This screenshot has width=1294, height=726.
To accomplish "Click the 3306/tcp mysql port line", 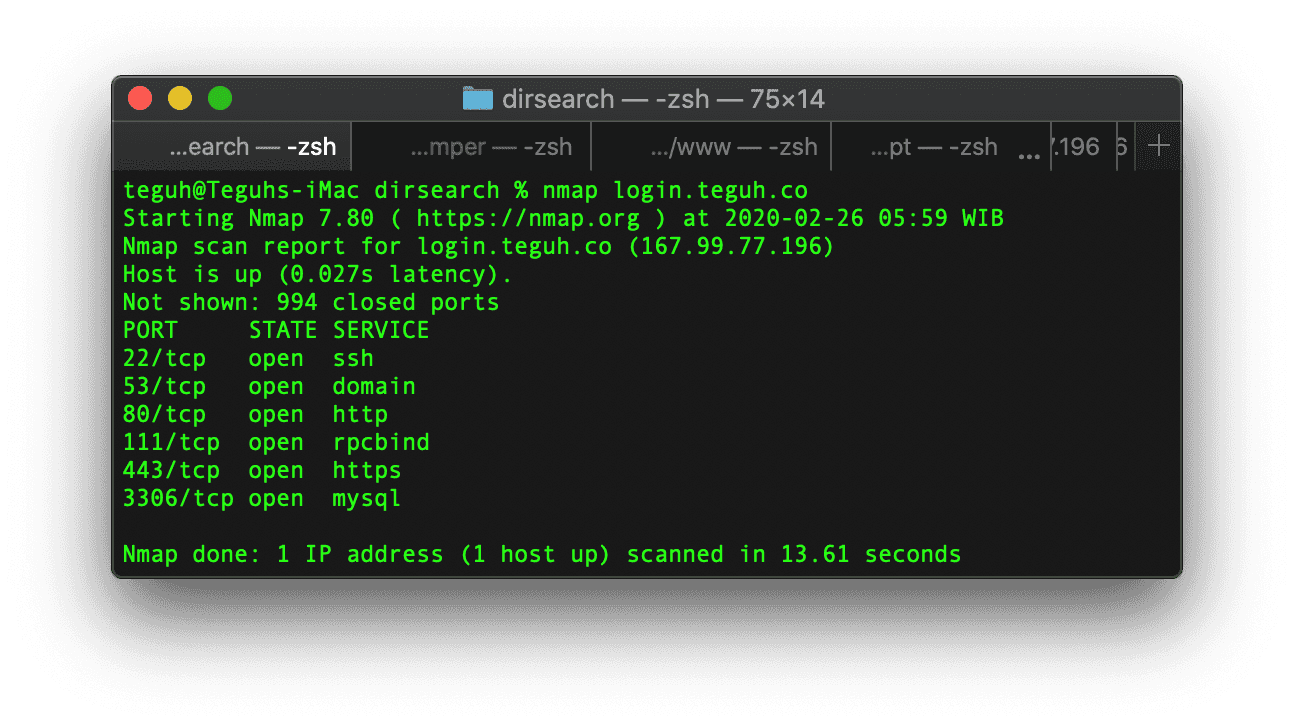I will pos(261,499).
